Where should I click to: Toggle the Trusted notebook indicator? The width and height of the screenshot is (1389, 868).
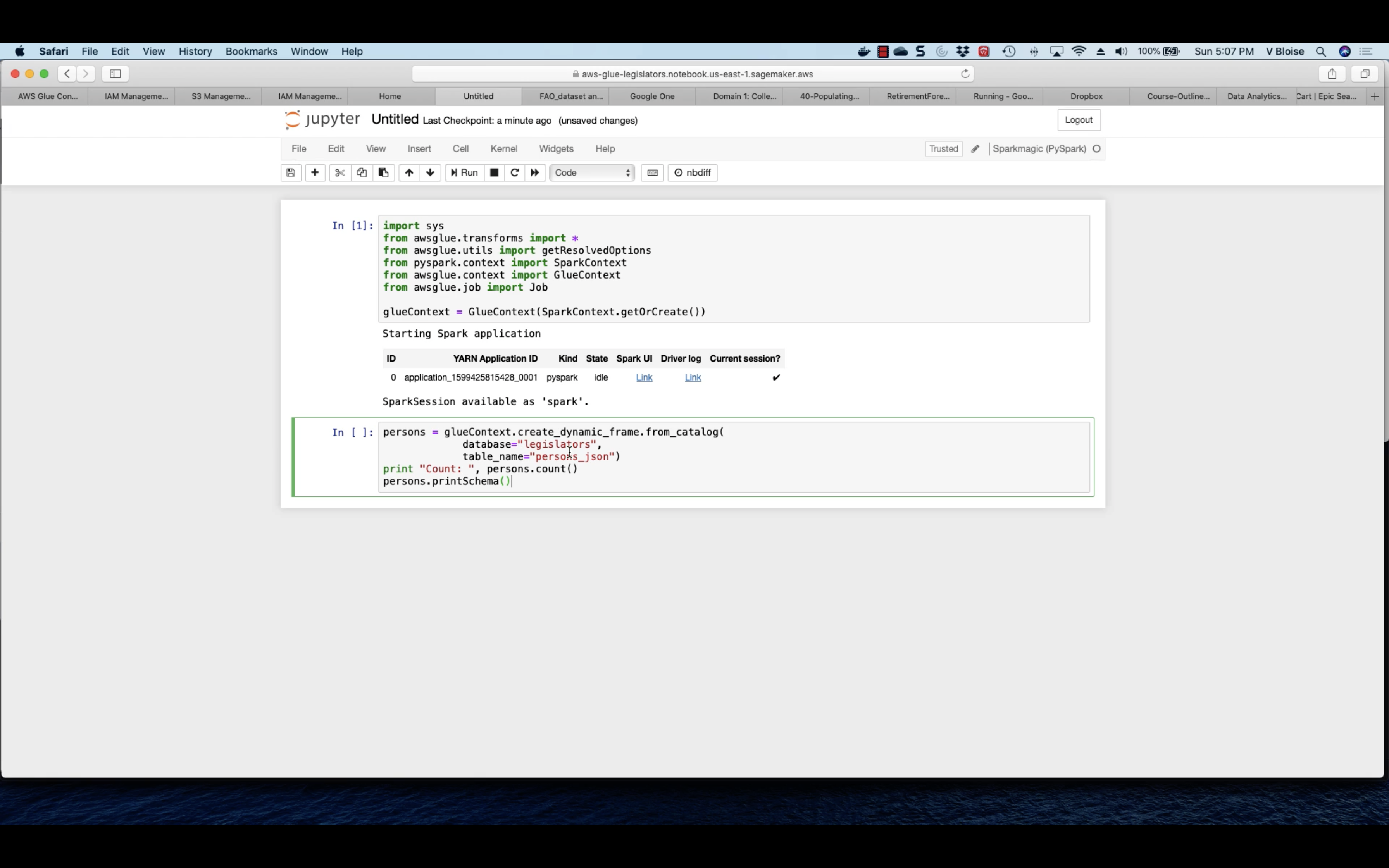point(943,149)
